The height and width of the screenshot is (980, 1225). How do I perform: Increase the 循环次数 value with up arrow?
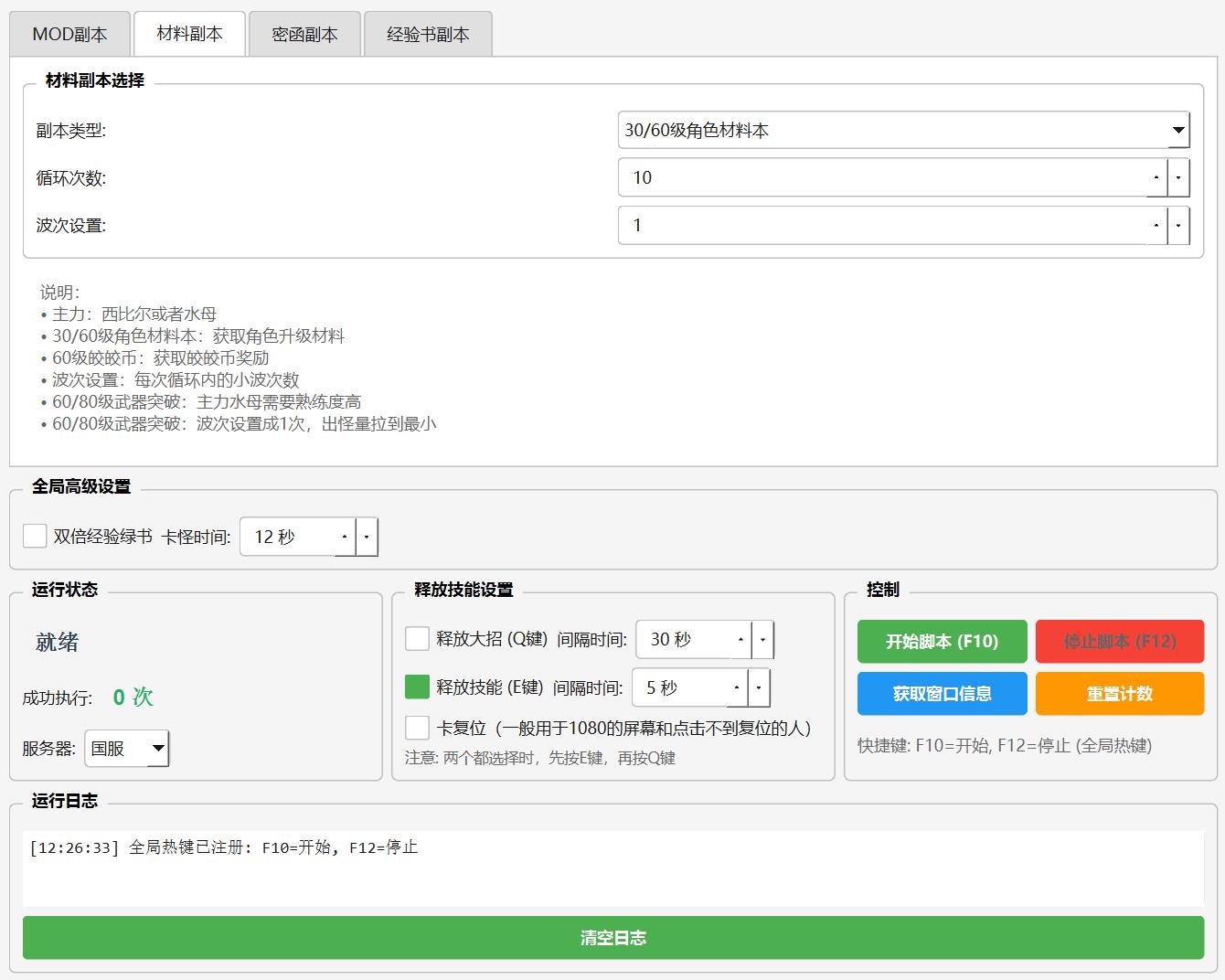pos(1156,177)
